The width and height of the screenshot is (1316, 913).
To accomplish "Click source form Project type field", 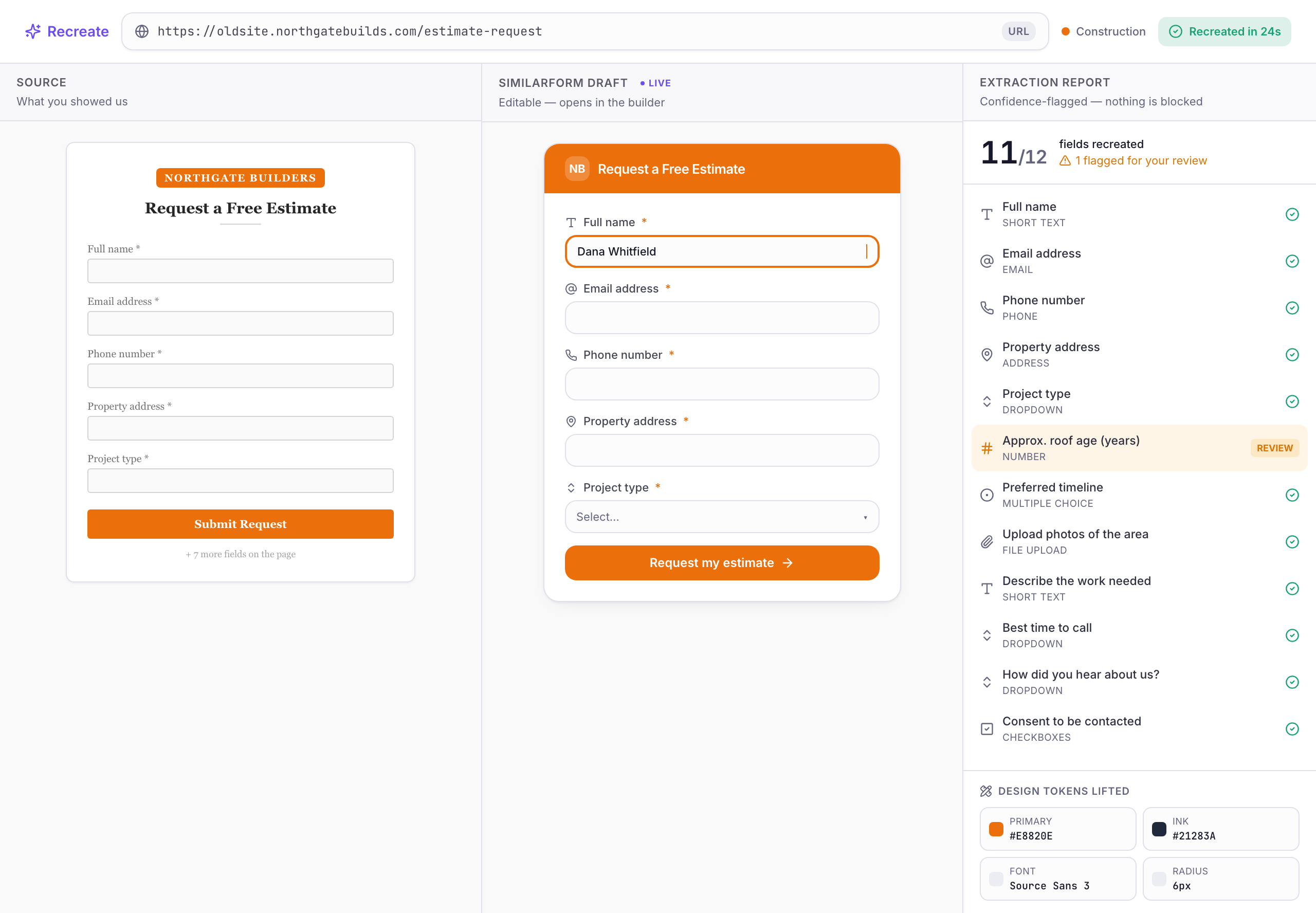I will (240, 481).
